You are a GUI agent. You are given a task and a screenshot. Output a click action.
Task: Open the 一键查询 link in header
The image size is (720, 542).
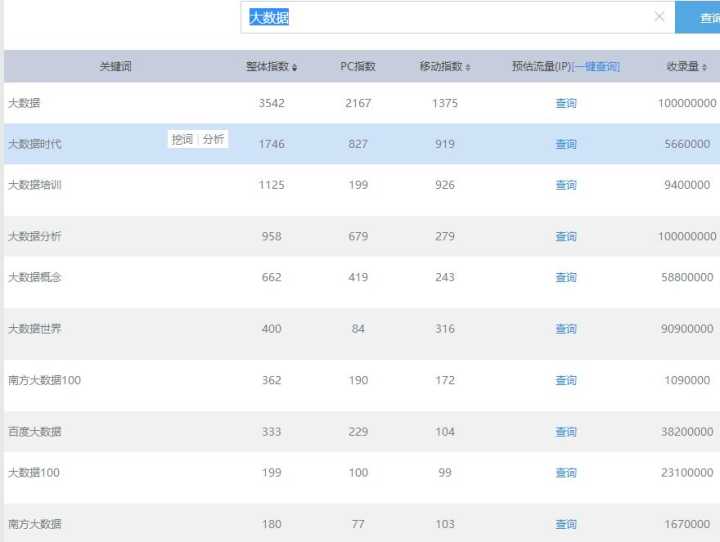coord(596,67)
